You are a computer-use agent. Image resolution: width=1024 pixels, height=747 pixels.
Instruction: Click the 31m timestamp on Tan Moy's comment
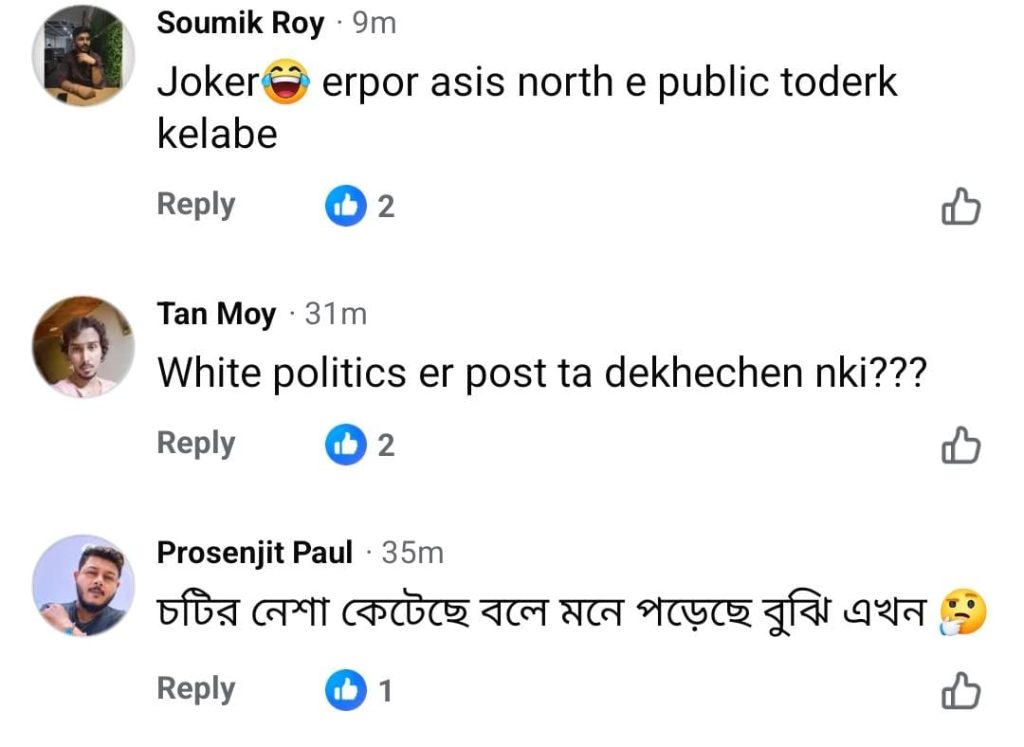click(336, 314)
